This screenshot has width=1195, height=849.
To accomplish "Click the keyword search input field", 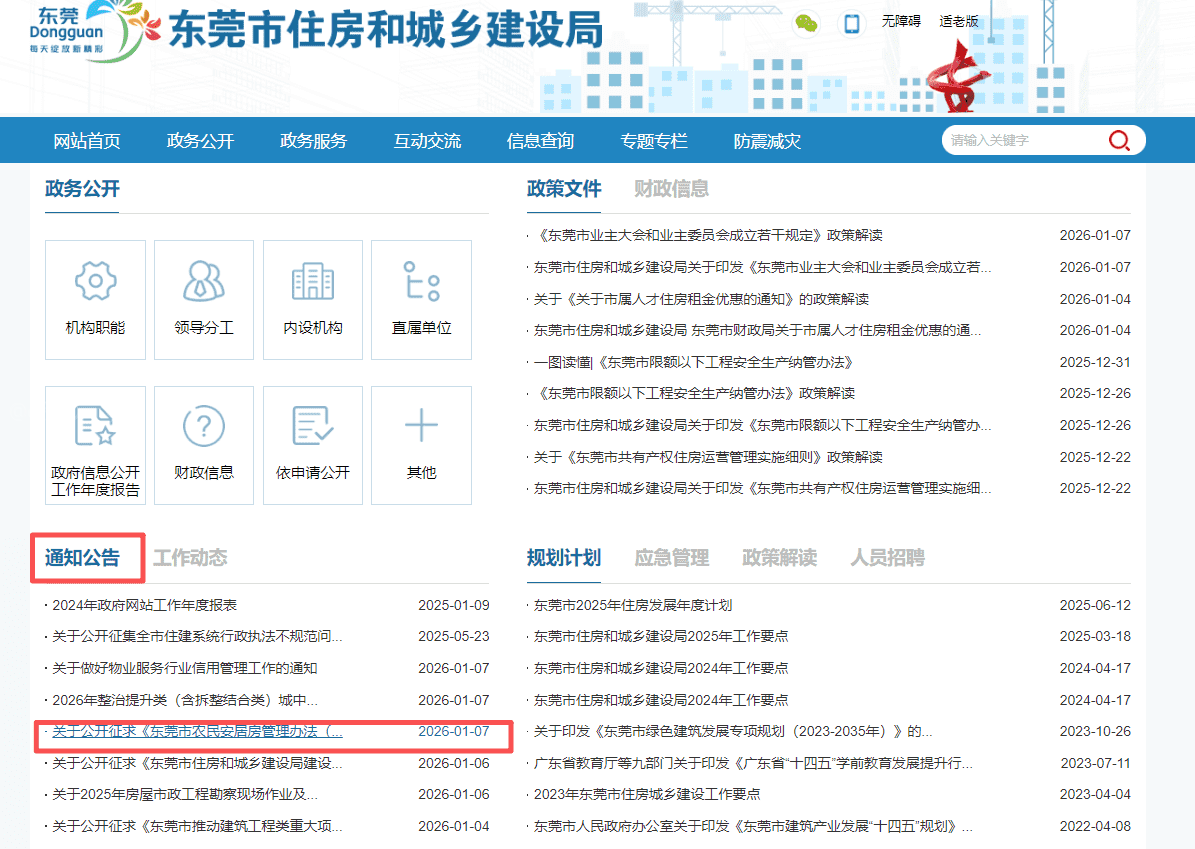I will (x=1020, y=141).
